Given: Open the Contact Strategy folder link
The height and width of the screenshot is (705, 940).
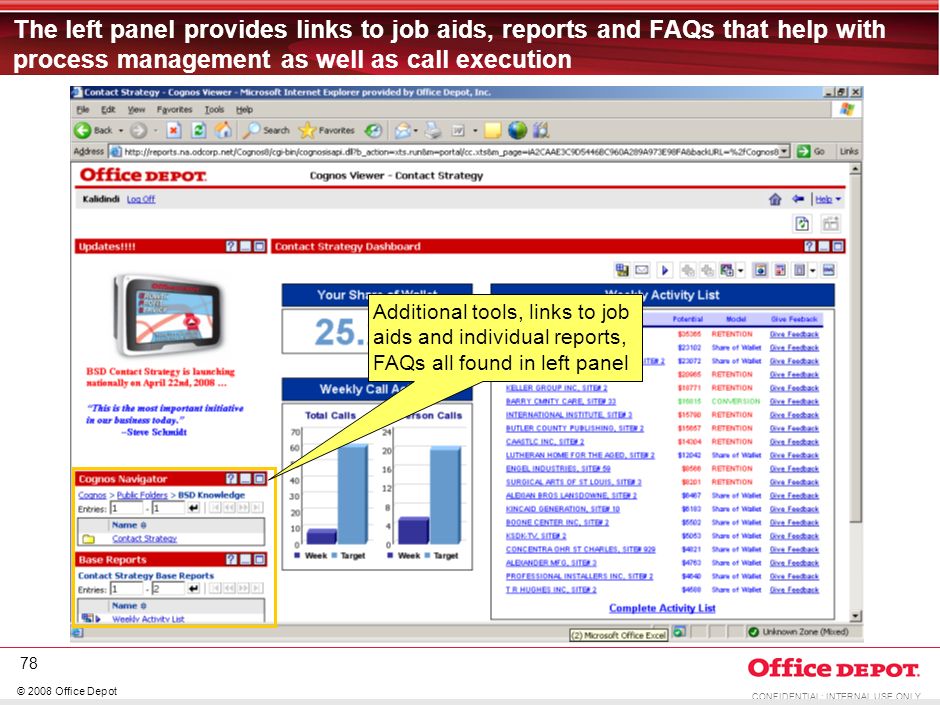Looking at the screenshot, I should [144, 538].
